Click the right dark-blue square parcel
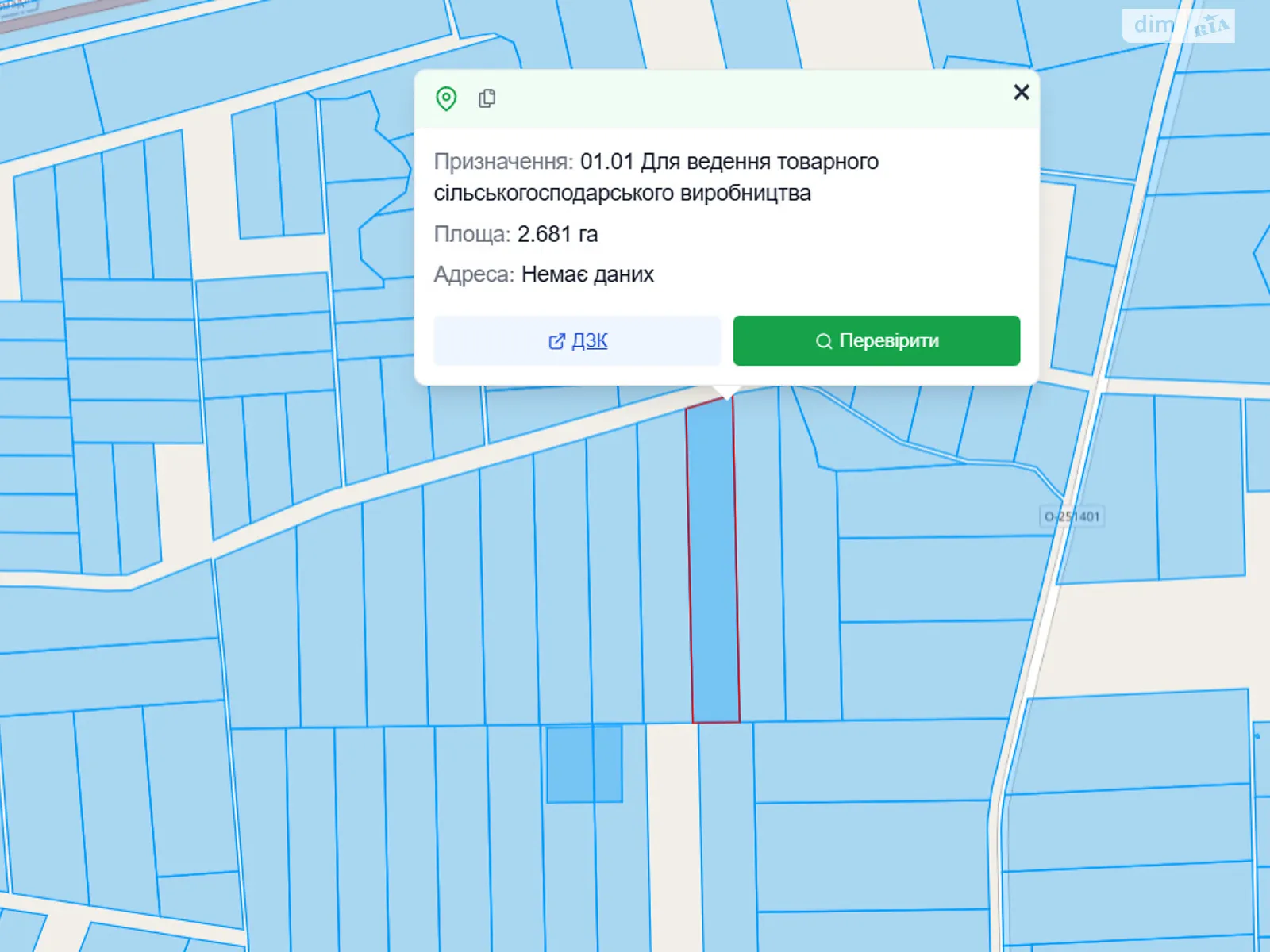 (608, 764)
